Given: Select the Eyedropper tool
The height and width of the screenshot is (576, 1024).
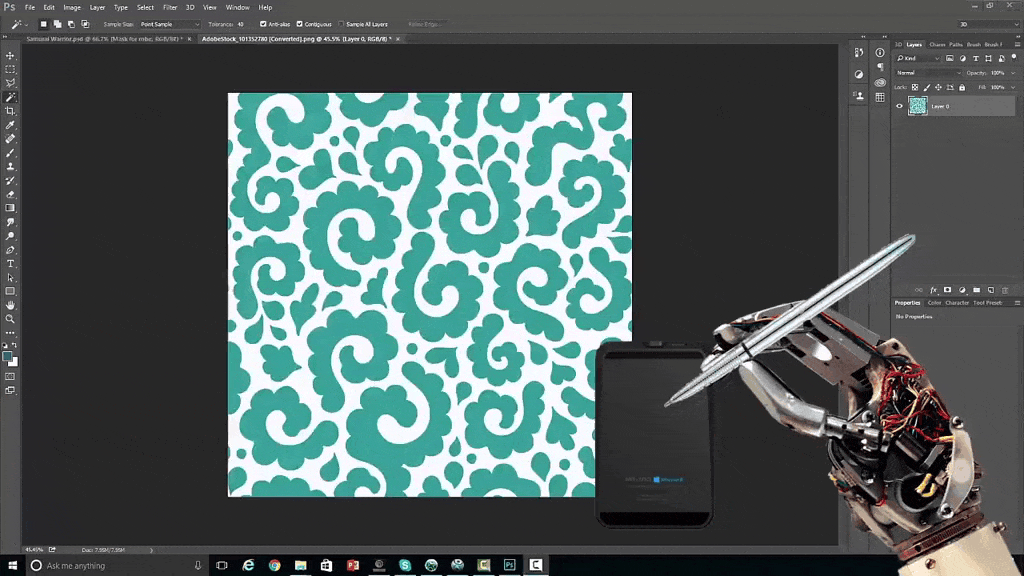Looking at the screenshot, I should point(10,125).
